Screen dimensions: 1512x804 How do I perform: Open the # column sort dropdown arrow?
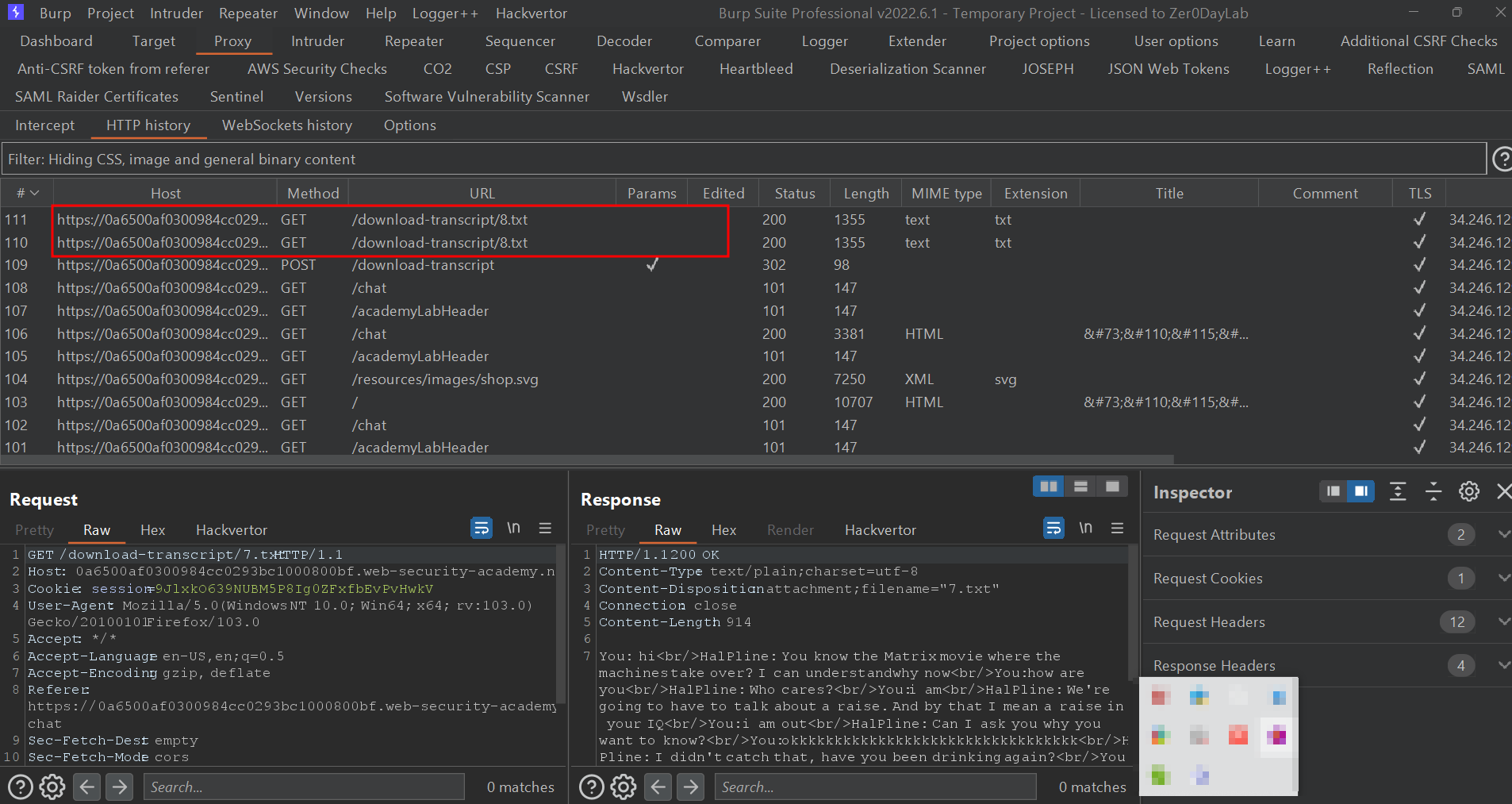(34, 194)
